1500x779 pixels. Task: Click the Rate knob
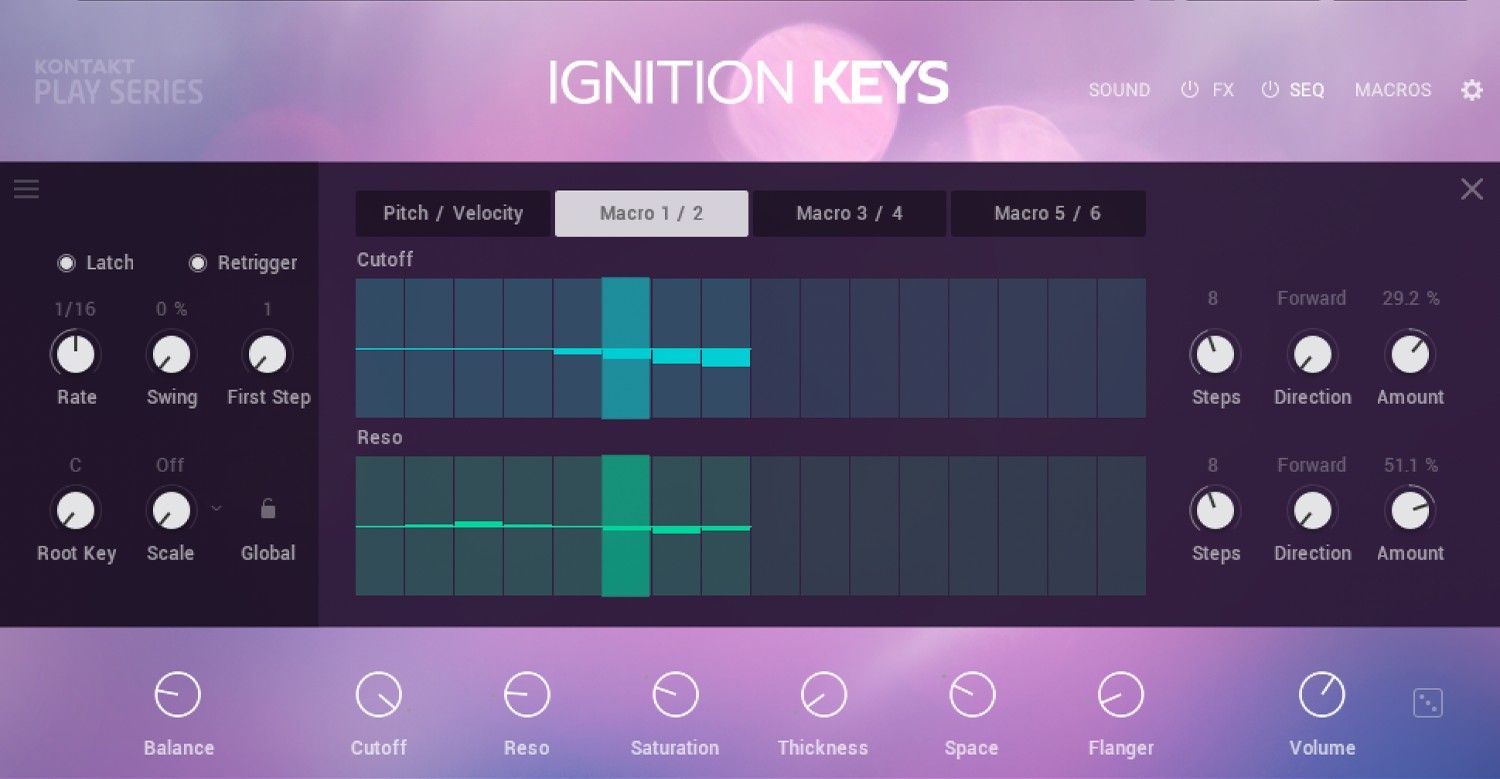[75, 354]
